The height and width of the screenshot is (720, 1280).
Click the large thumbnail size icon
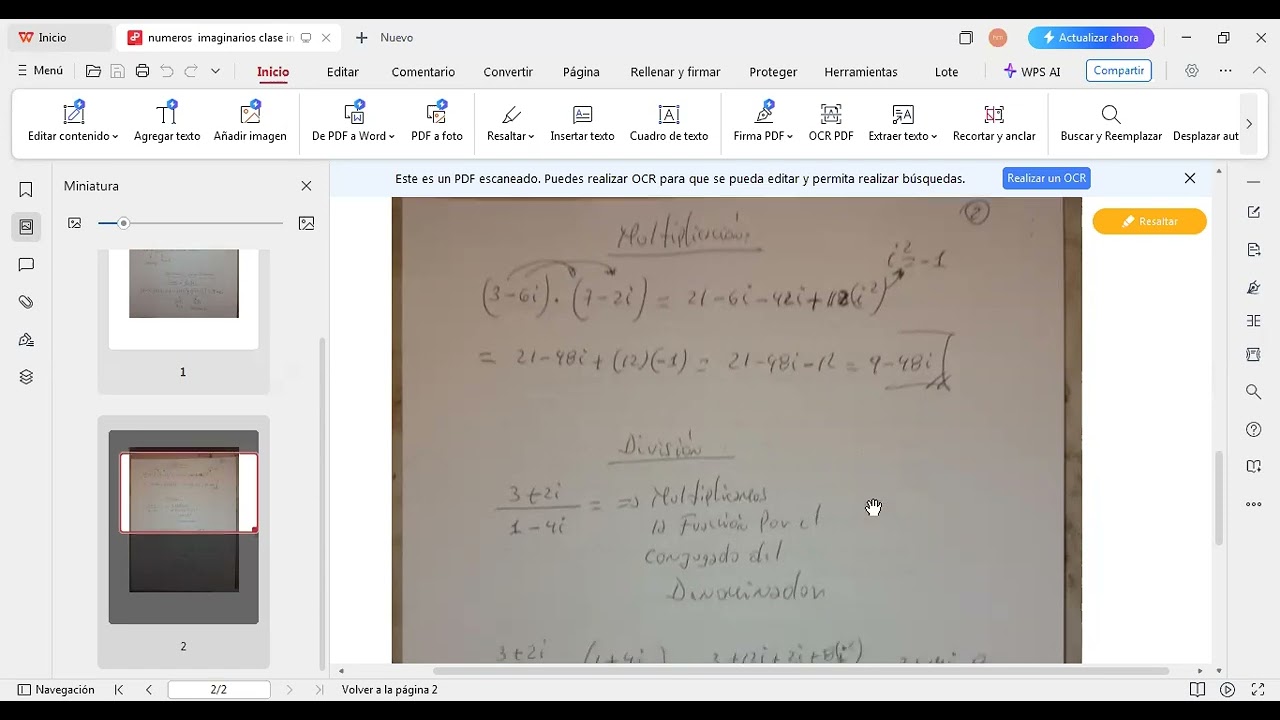307,223
